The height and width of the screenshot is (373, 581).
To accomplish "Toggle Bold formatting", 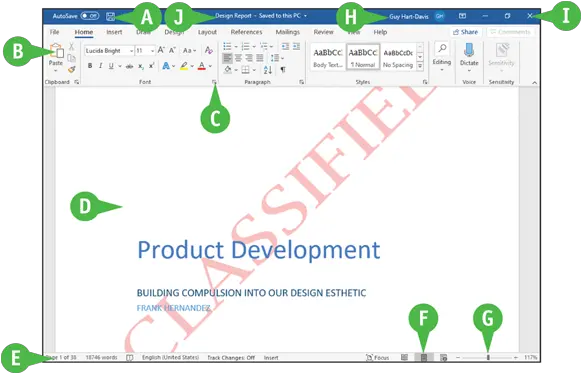I will pos(90,66).
